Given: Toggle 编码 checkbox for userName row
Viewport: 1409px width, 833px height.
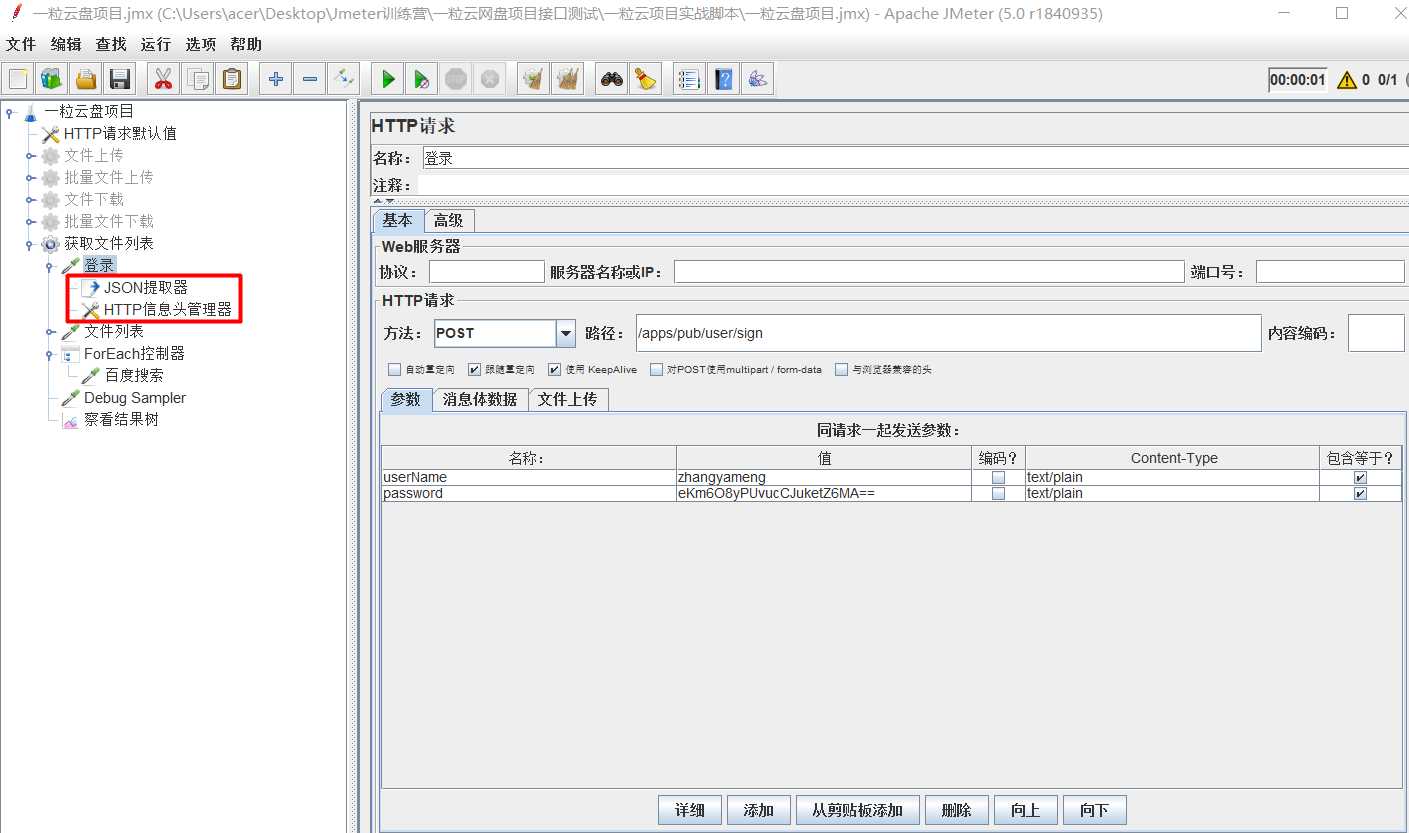Looking at the screenshot, I should click(x=998, y=478).
